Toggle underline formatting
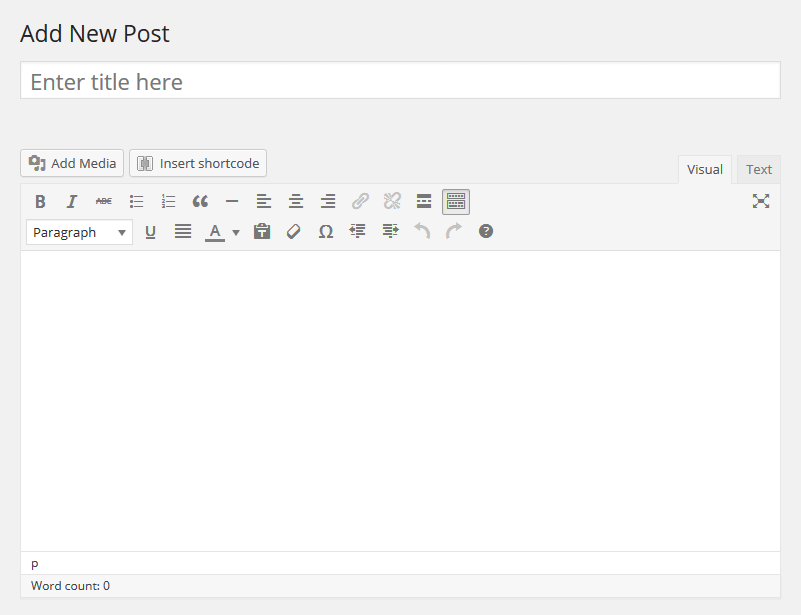 (150, 231)
